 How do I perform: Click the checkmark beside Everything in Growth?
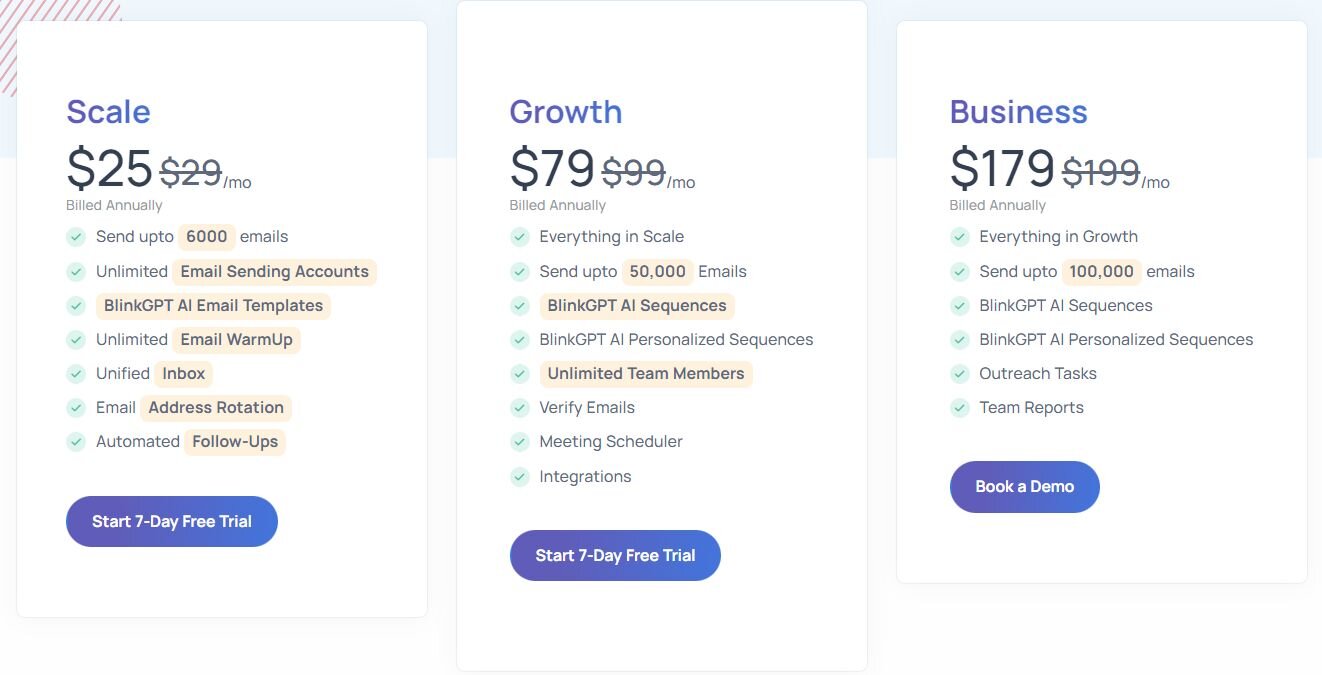pyautogui.click(x=959, y=237)
